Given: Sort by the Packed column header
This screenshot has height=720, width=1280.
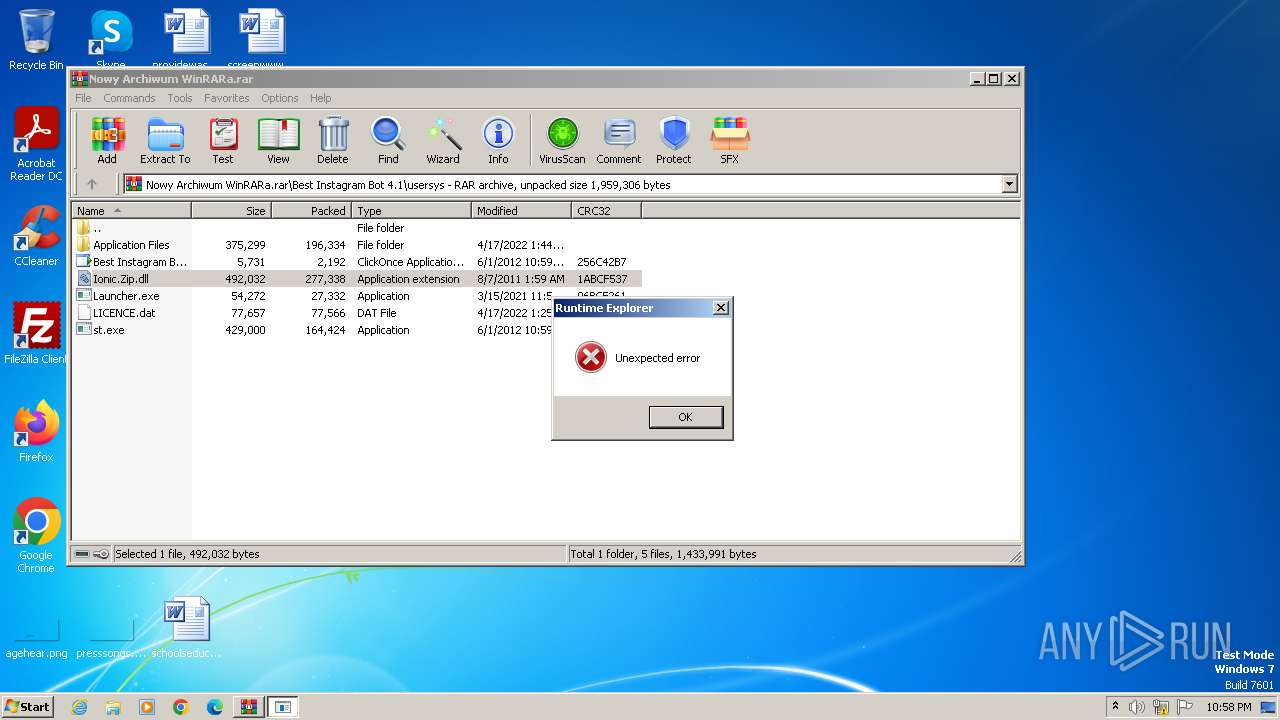Looking at the screenshot, I should [311, 211].
